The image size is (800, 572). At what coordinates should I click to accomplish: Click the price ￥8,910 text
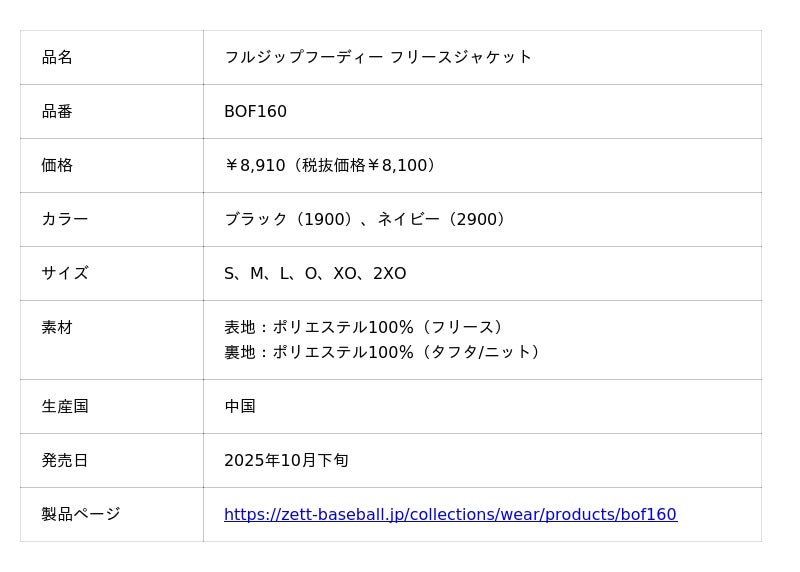(256, 165)
